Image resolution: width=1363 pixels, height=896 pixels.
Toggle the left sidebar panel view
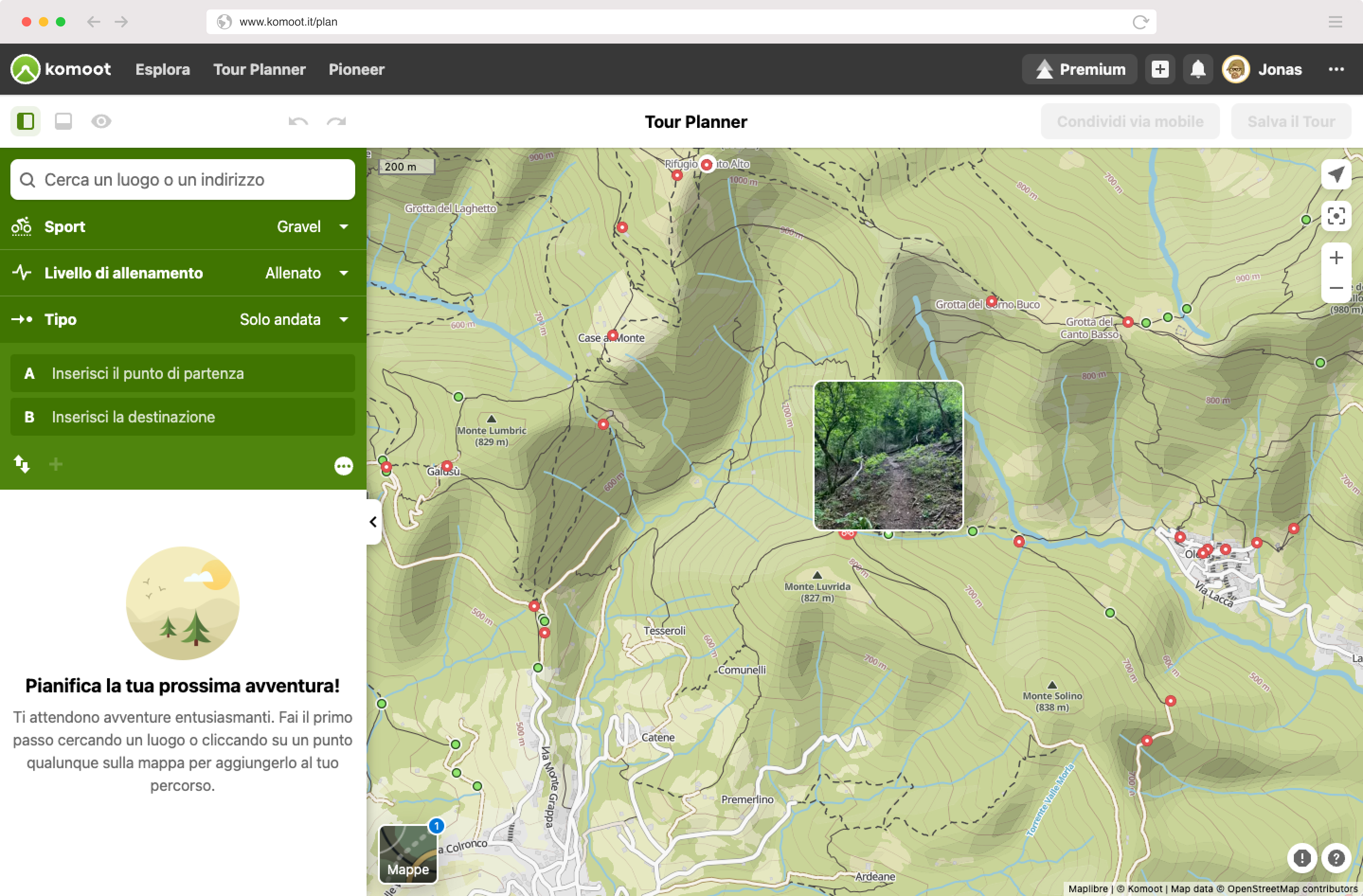click(26, 121)
